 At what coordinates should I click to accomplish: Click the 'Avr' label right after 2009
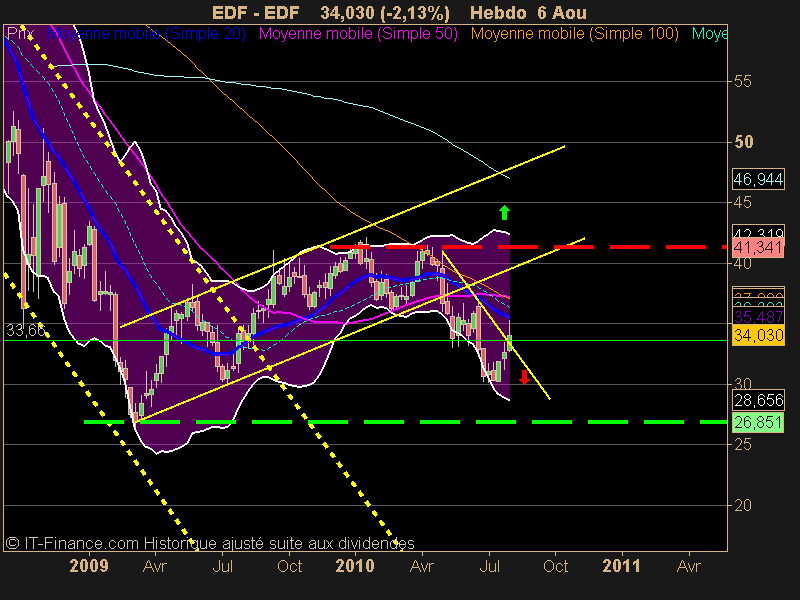point(155,566)
